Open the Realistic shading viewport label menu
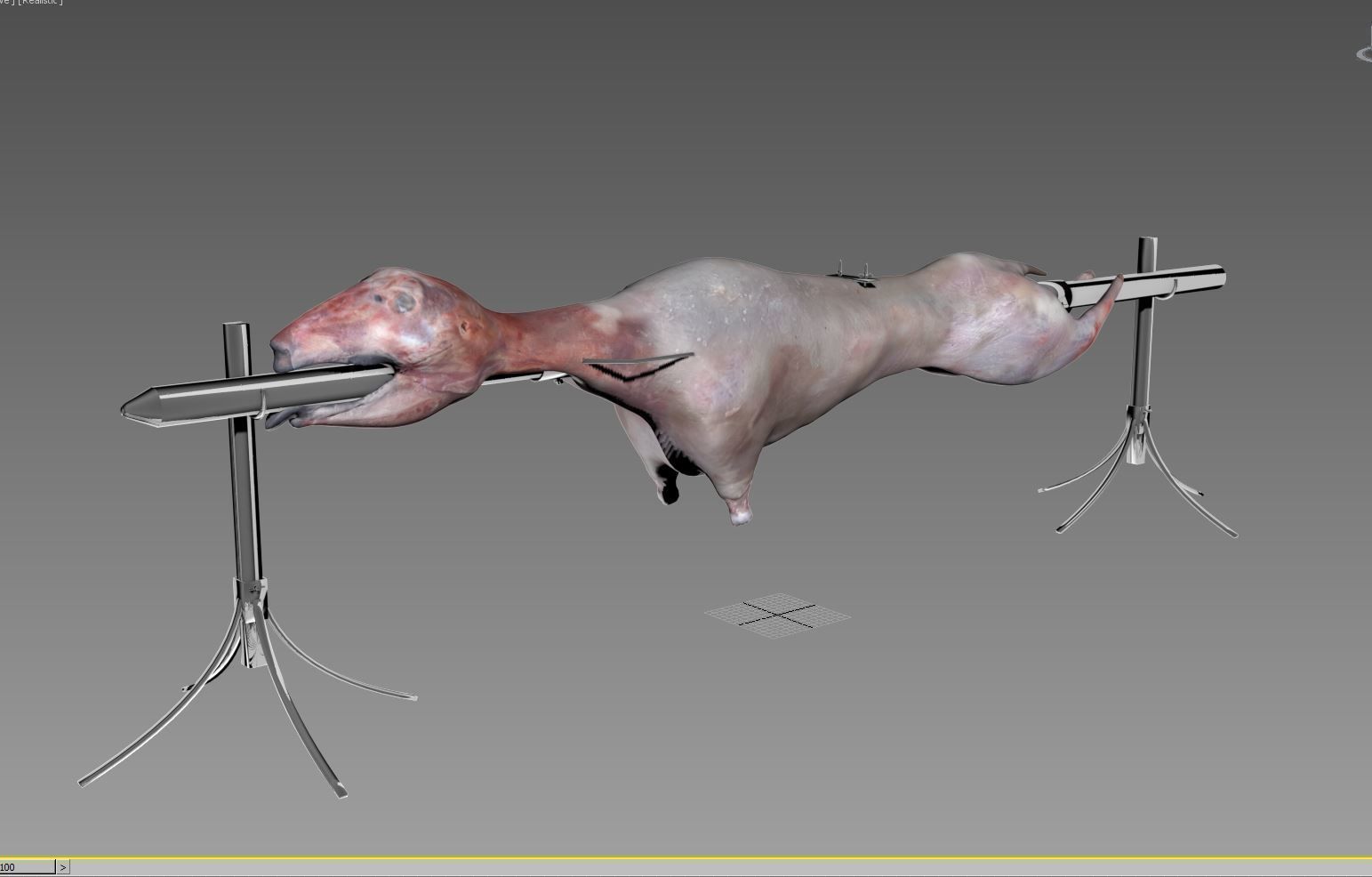 coord(41,3)
